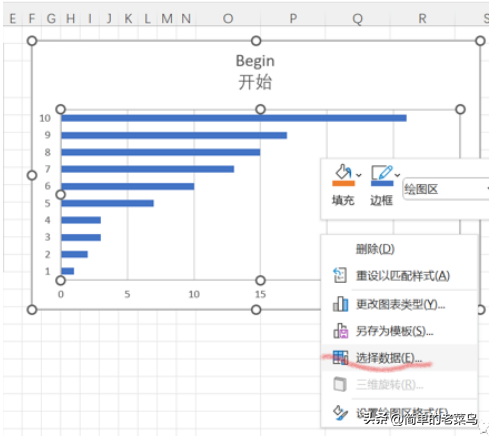Viewport: 489px width, 436px height.
Task: Select the bar for category 2
Action: click(x=75, y=254)
